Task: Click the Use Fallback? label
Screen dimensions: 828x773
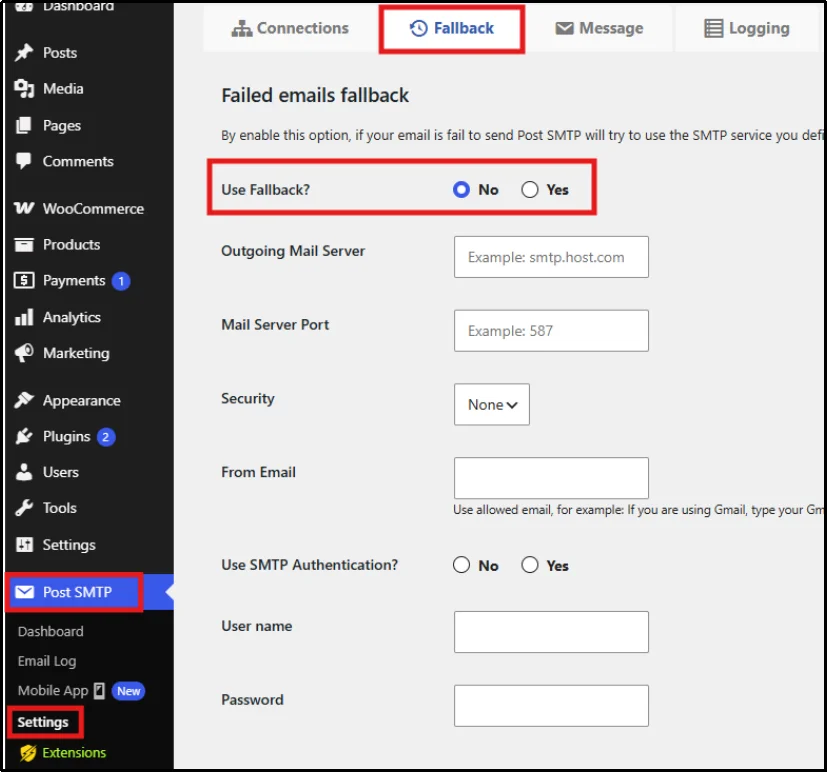Action: 266,190
